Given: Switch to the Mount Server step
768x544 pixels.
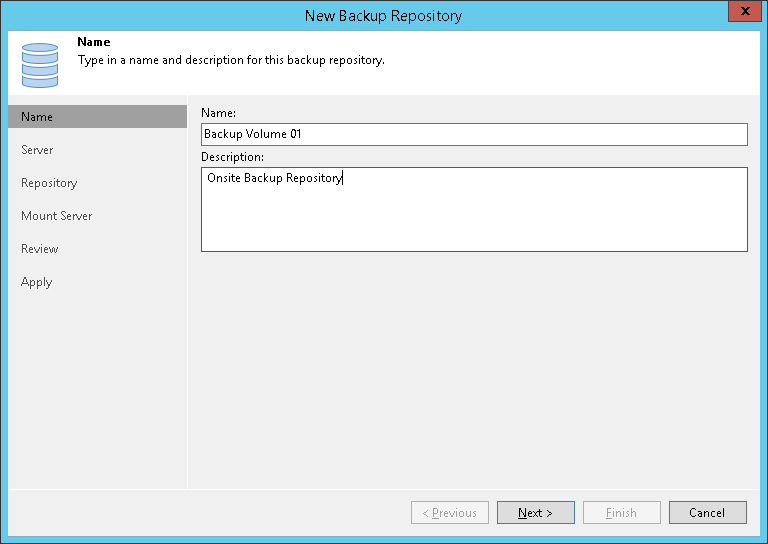Looking at the screenshot, I should click(56, 216).
